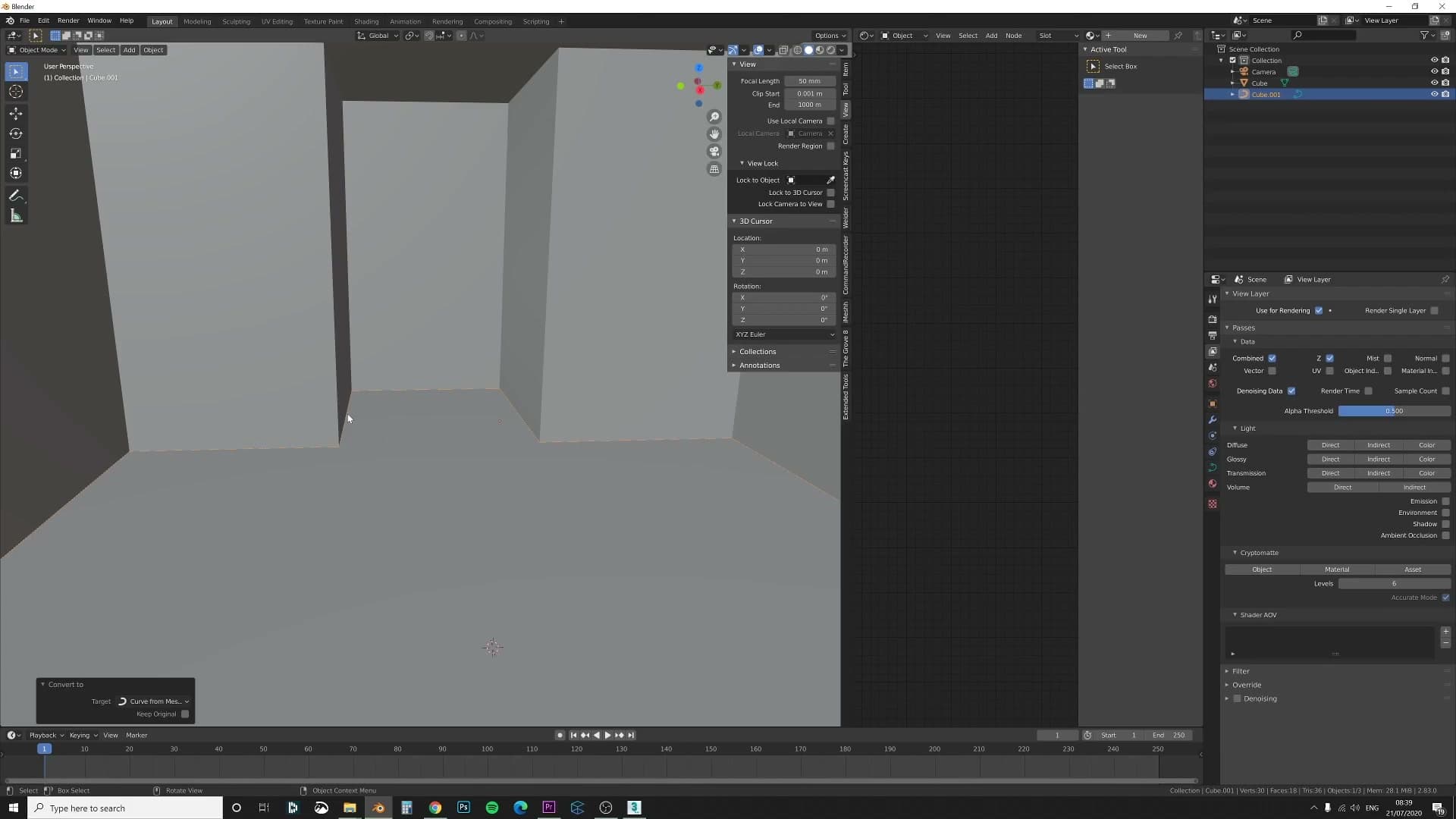
Task: Open the Output properties tab
Action: point(1213,335)
